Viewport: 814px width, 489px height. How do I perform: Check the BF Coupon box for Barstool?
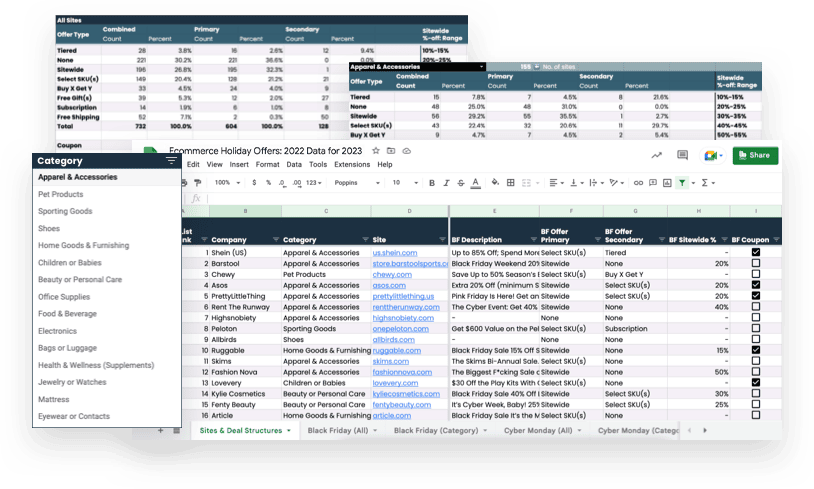coord(756,263)
